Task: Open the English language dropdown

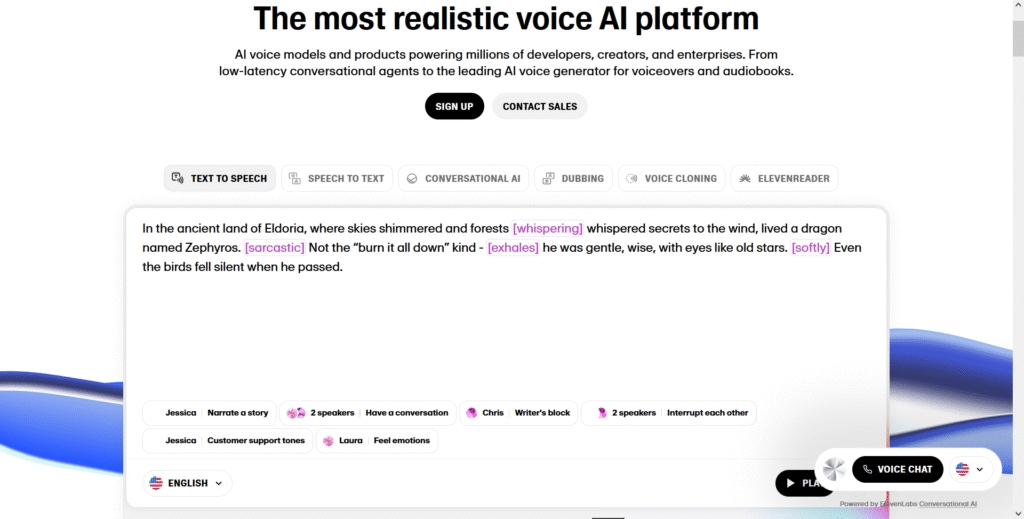Action: (x=187, y=483)
